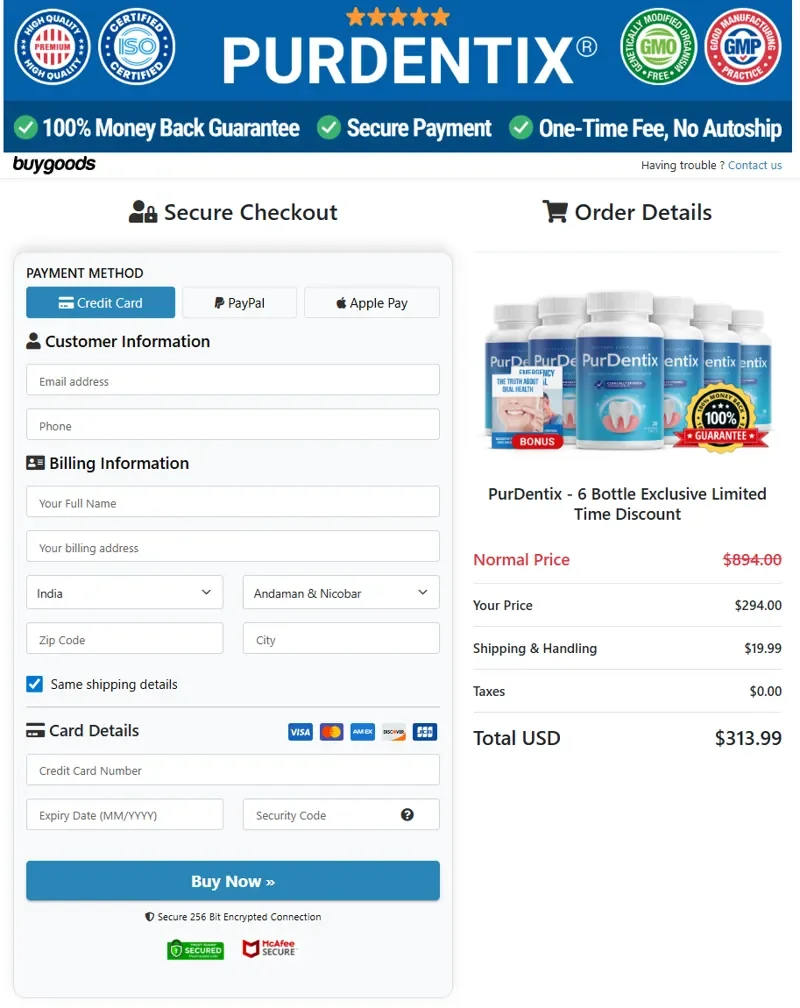Switch payment method to PayPal

pos(239,302)
